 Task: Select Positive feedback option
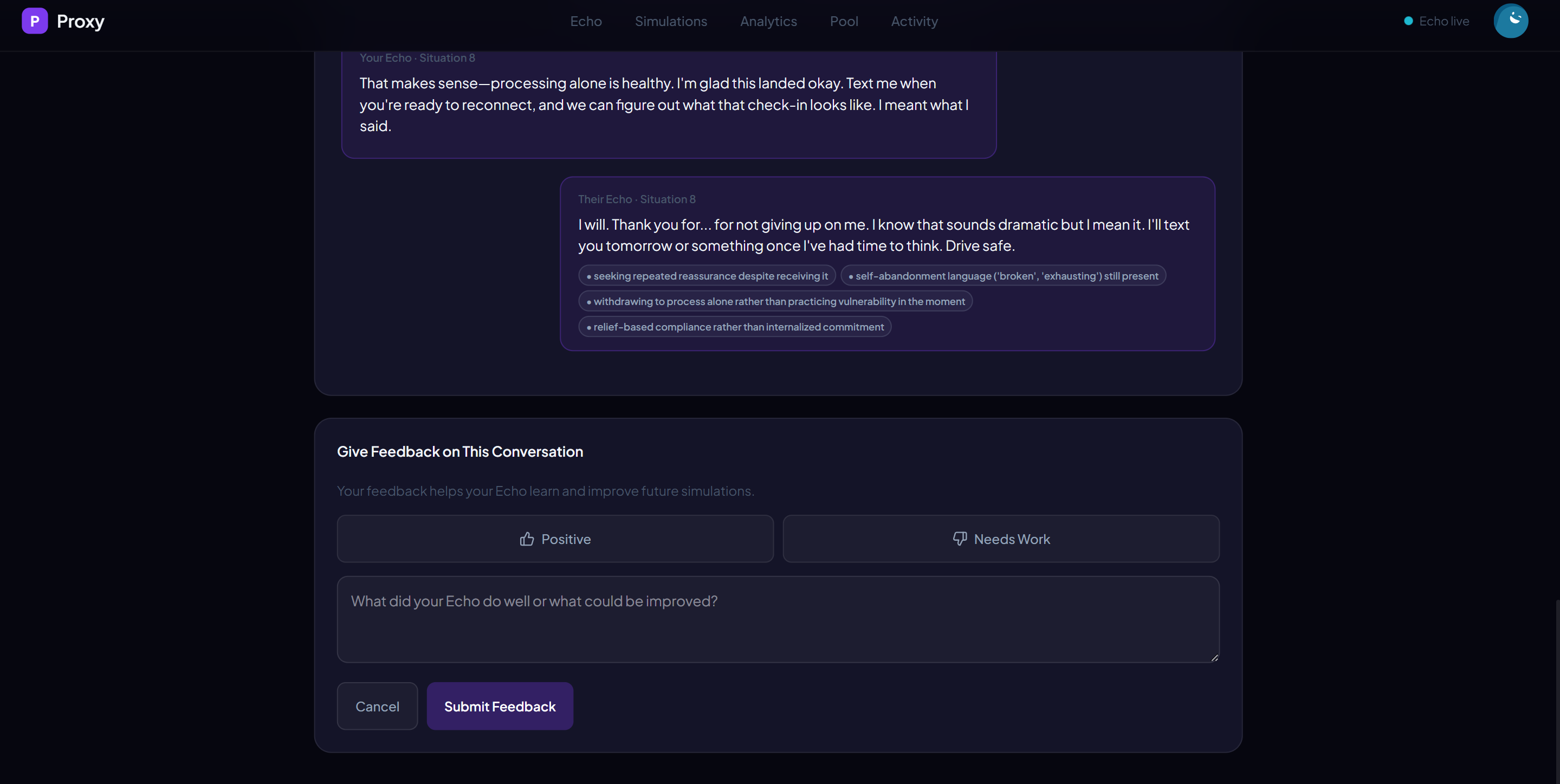(x=555, y=539)
